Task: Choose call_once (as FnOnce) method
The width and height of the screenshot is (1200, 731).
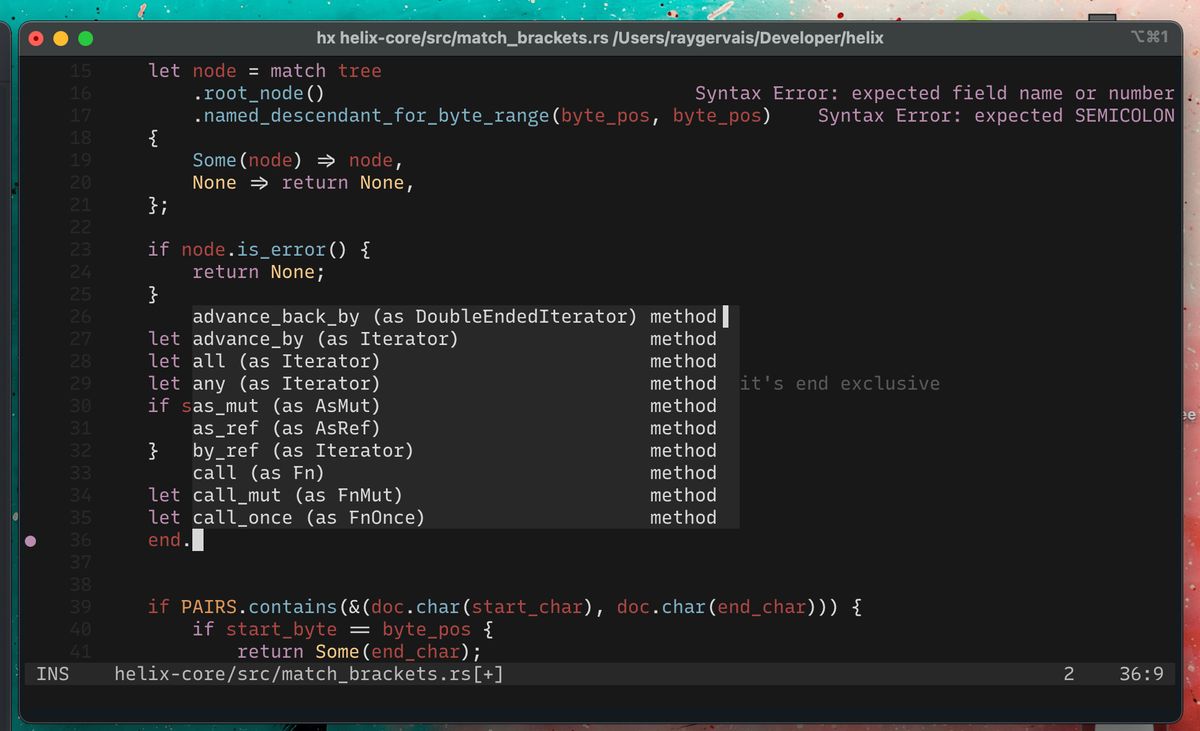Action: pyautogui.click(x=308, y=517)
